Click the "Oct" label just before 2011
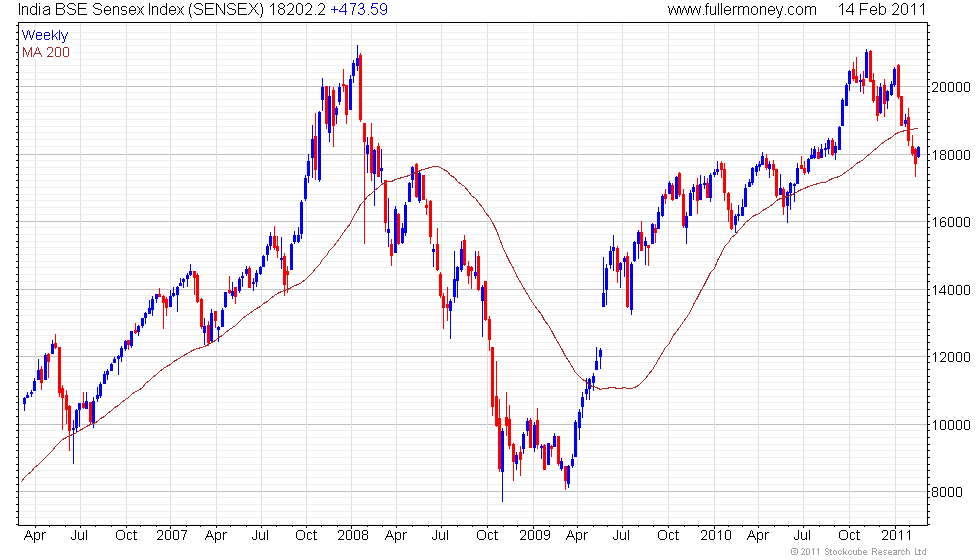 point(849,536)
